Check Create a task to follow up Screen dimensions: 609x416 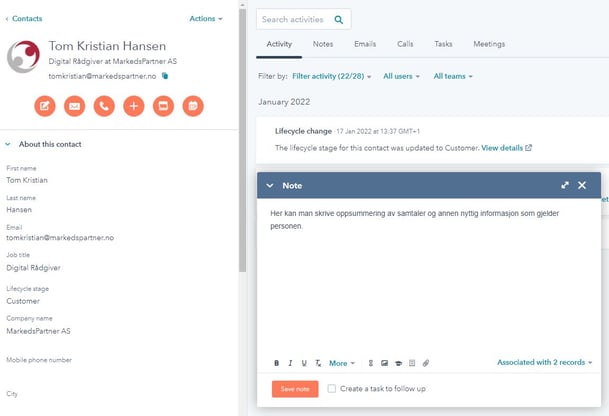332,388
